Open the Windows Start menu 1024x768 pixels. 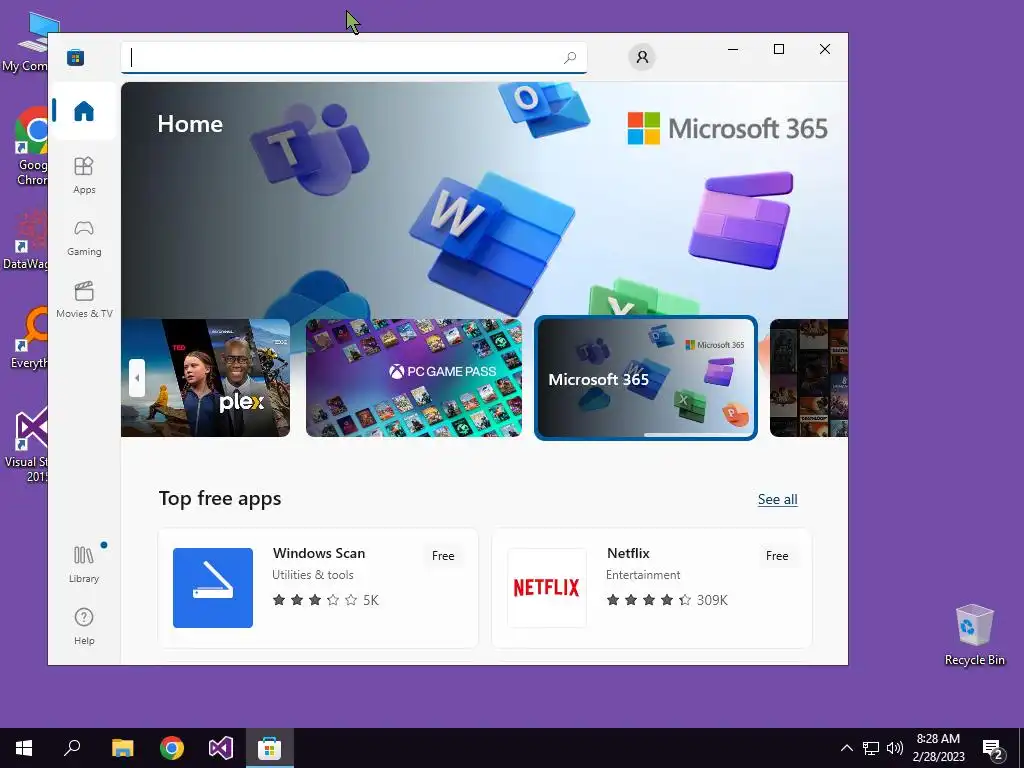click(24, 748)
